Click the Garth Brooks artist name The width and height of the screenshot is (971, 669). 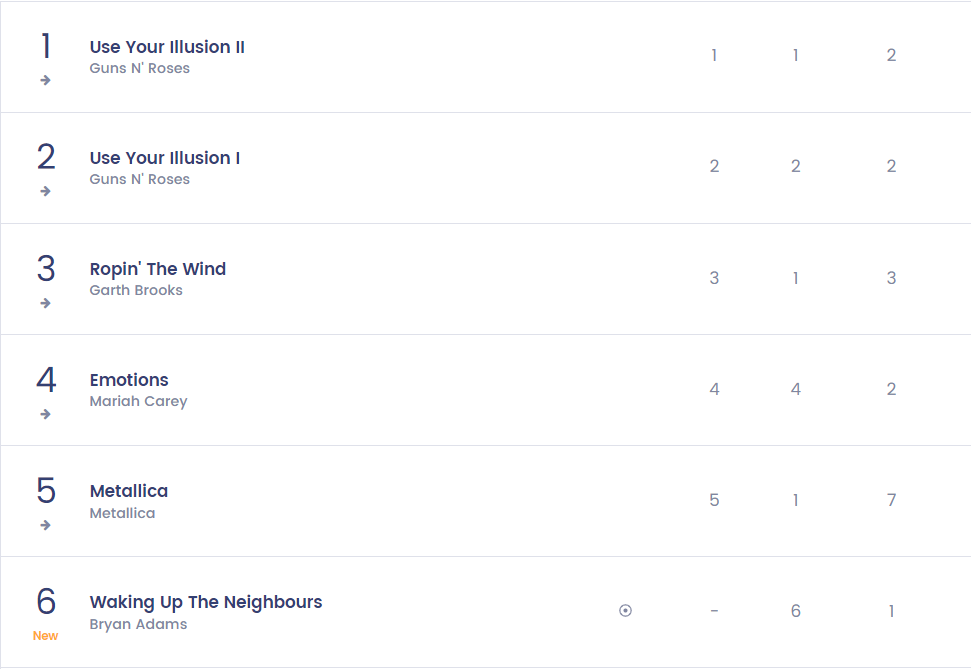(136, 290)
